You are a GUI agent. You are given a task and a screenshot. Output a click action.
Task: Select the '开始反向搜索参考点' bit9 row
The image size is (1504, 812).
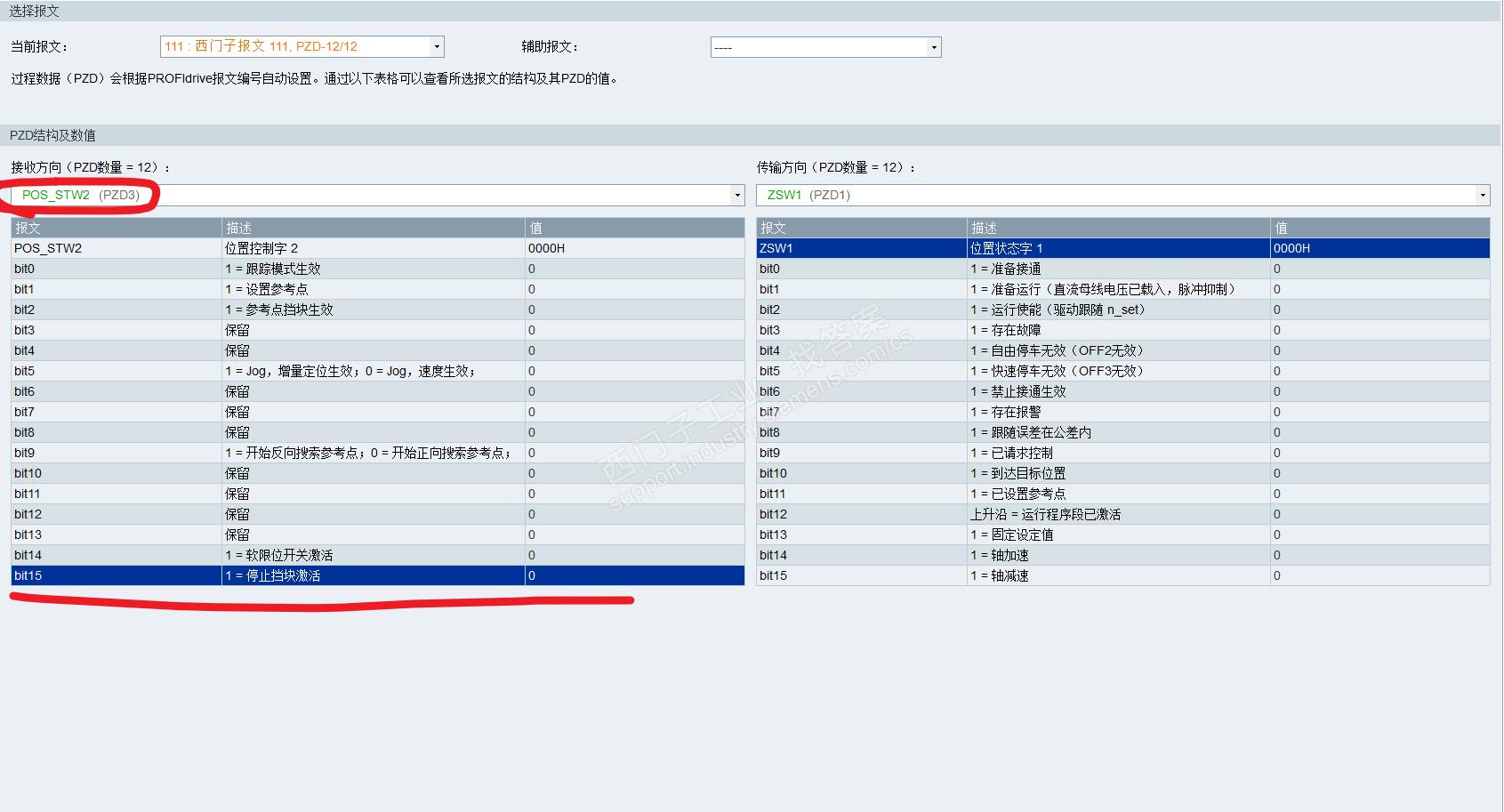pos(378,453)
